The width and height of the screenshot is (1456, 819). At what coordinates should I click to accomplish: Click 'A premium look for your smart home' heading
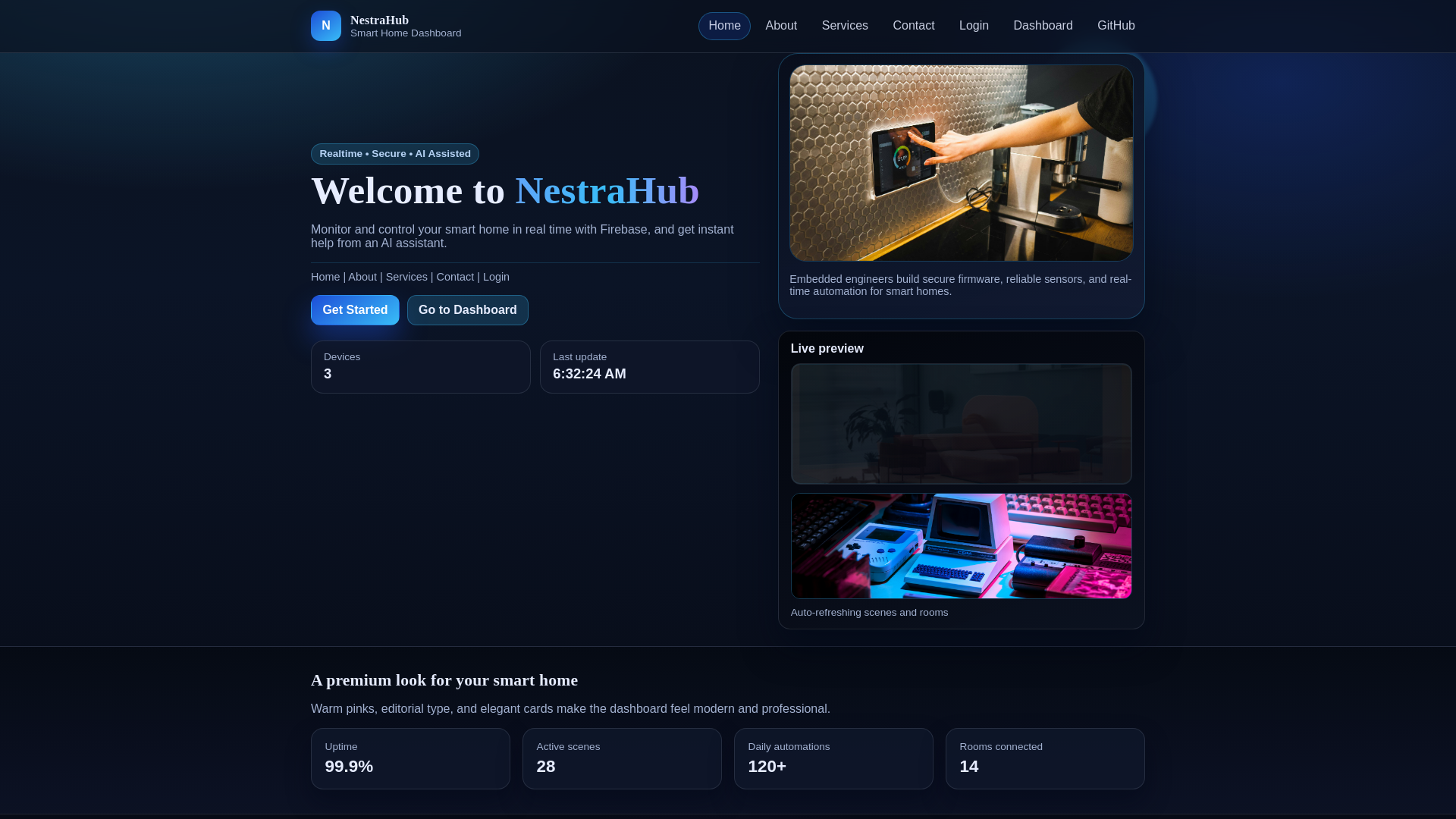[444, 680]
